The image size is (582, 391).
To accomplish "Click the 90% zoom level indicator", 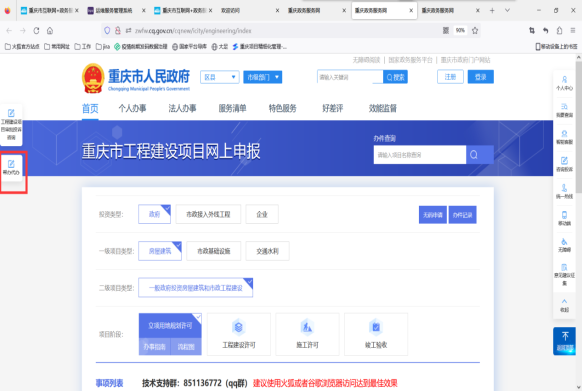I will [x=460, y=30].
